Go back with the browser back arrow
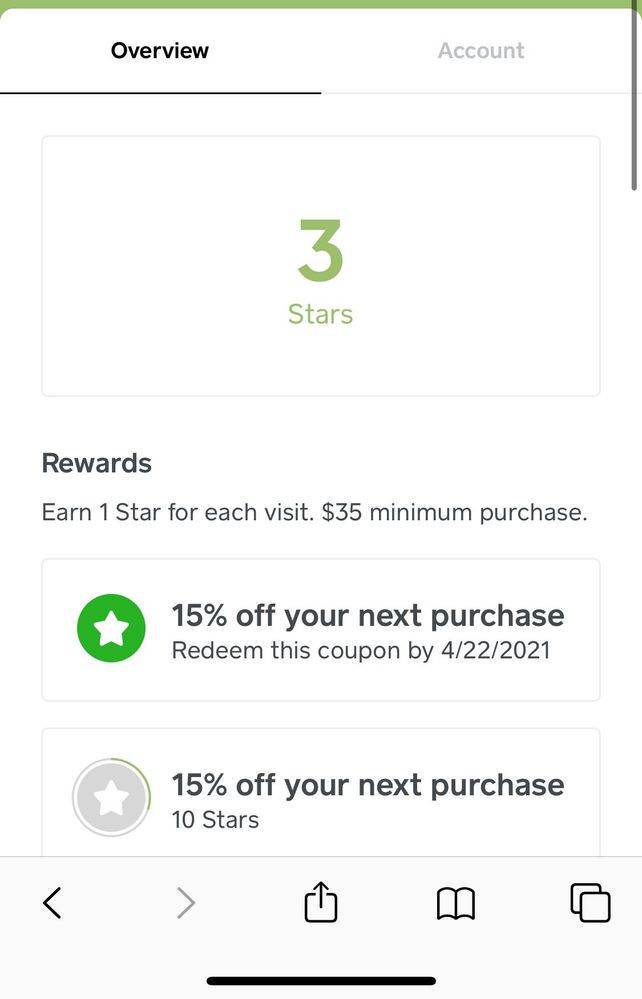This screenshot has height=999, width=642. 53,903
